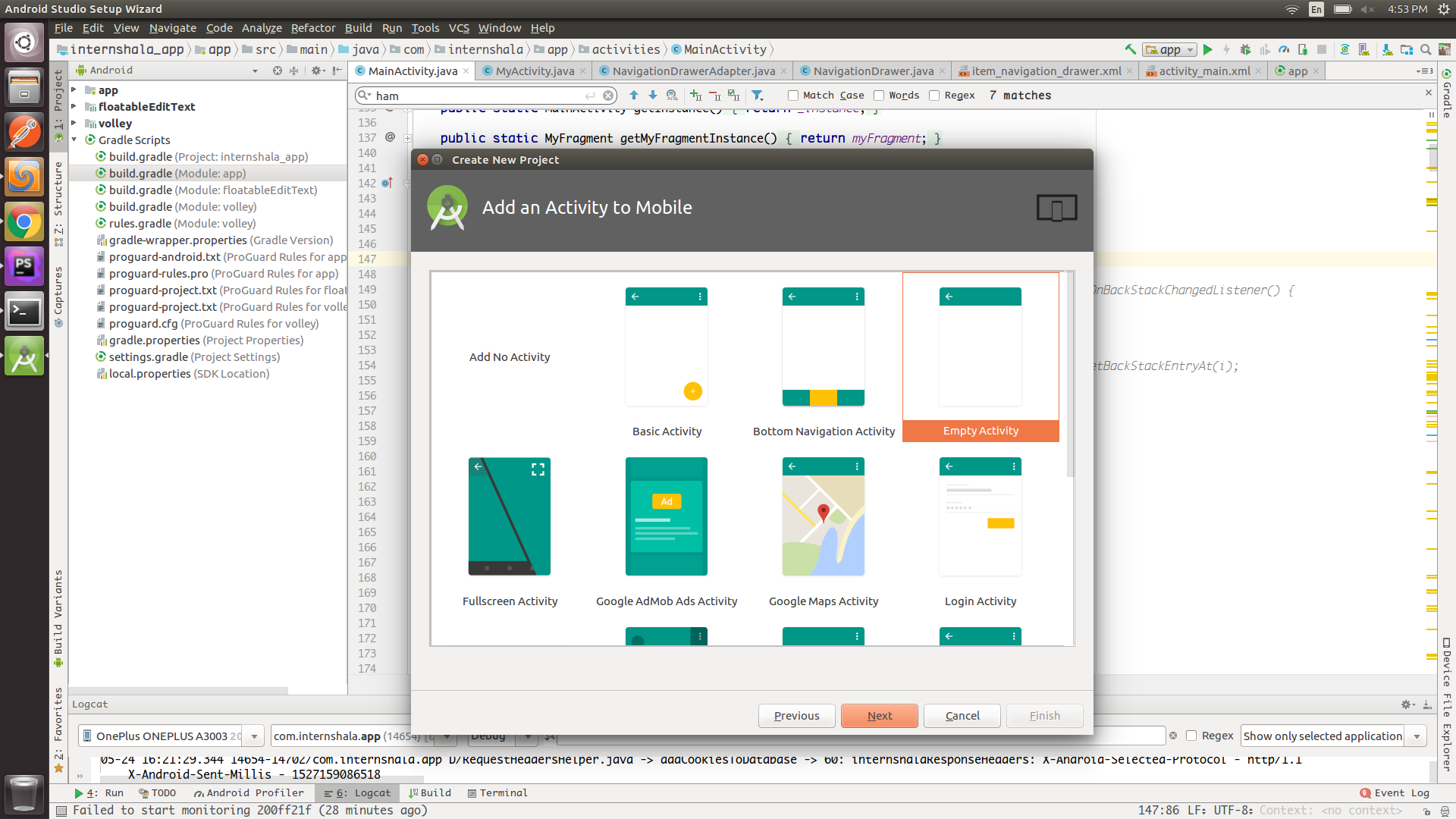Screen dimensions: 1456x819
Task: Open Google Chrome from the dock
Action: point(24,222)
